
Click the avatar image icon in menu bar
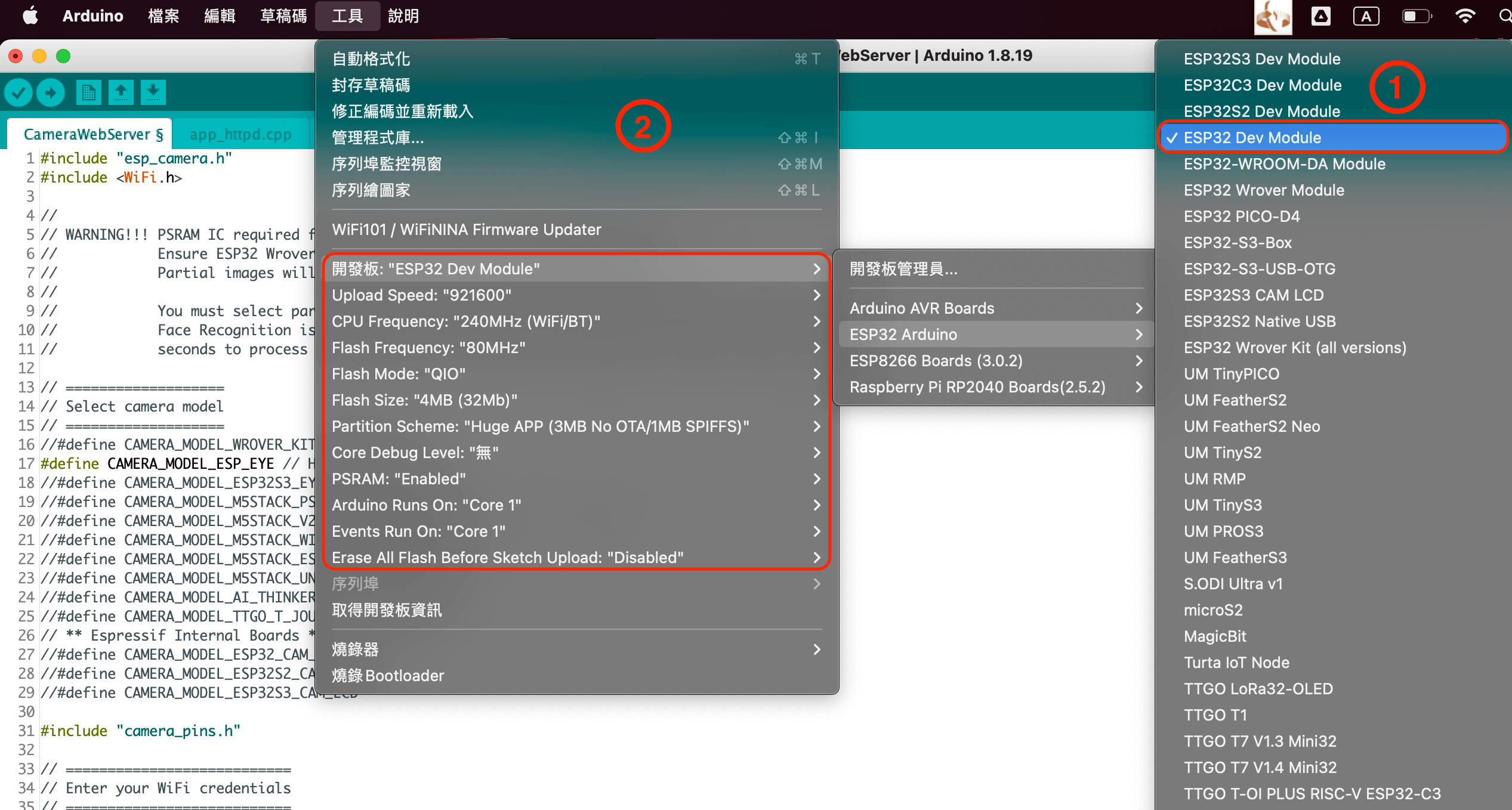pyautogui.click(x=1273, y=17)
